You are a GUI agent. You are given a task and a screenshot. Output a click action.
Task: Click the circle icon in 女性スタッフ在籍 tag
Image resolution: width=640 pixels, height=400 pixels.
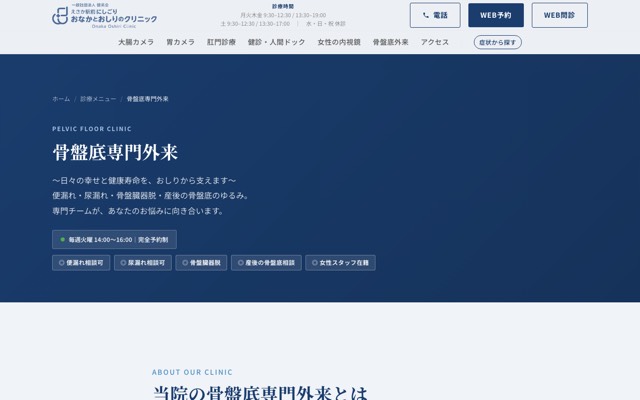tap(315, 263)
